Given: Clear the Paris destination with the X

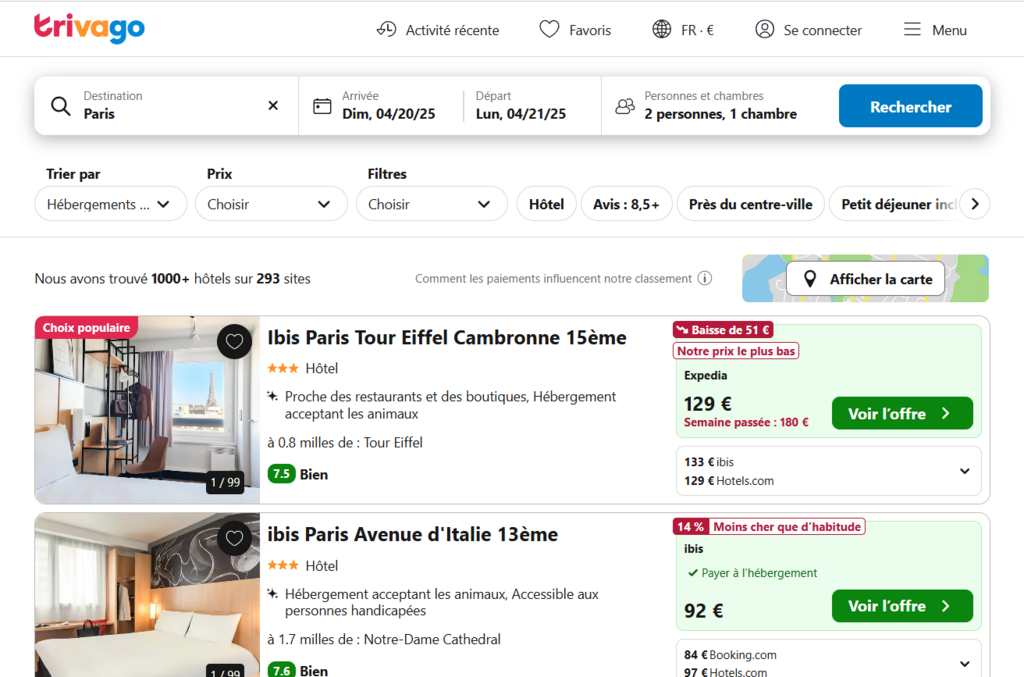Looking at the screenshot, I should 272,105.
